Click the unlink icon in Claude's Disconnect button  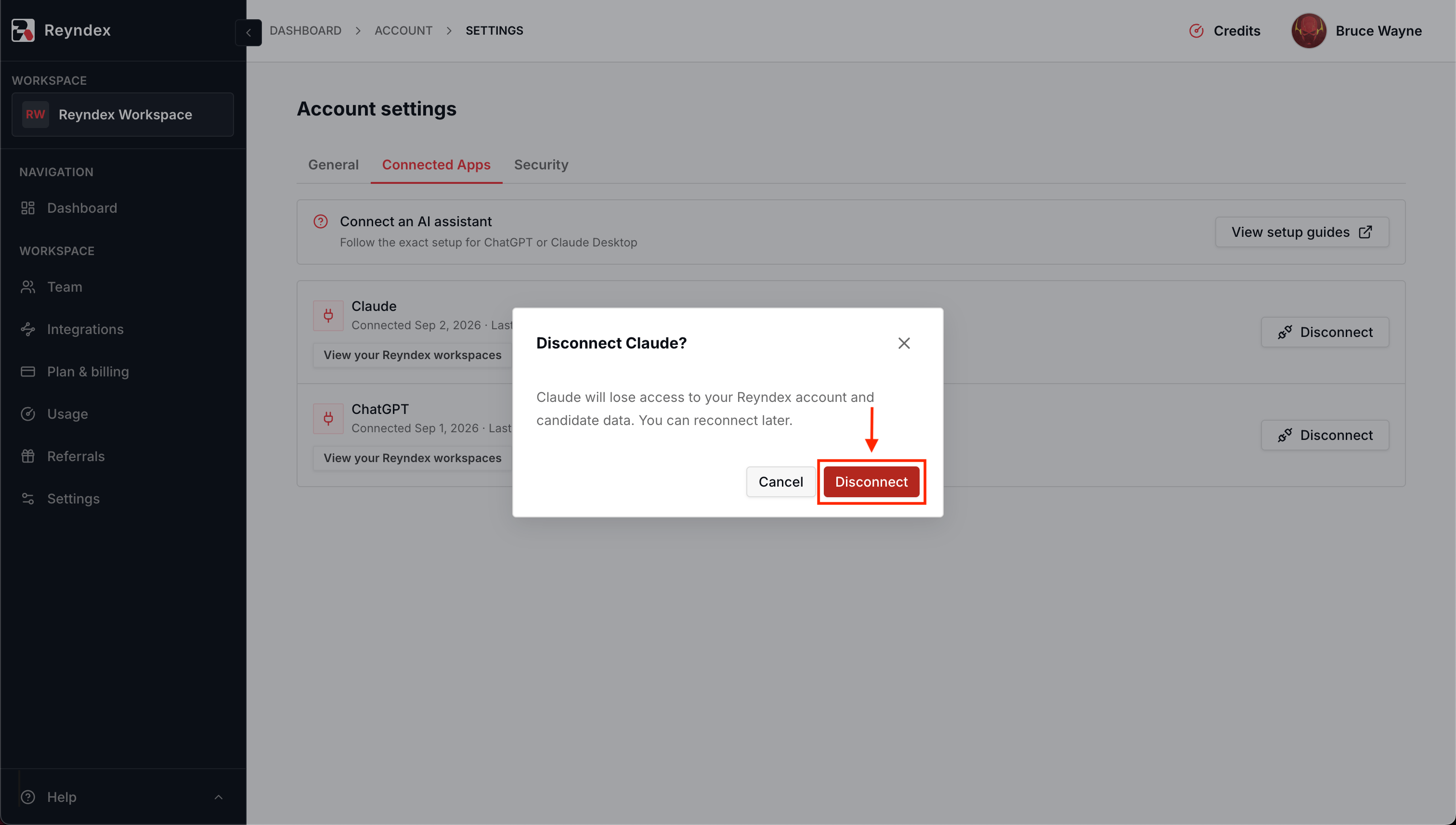tap(1284, 332)
